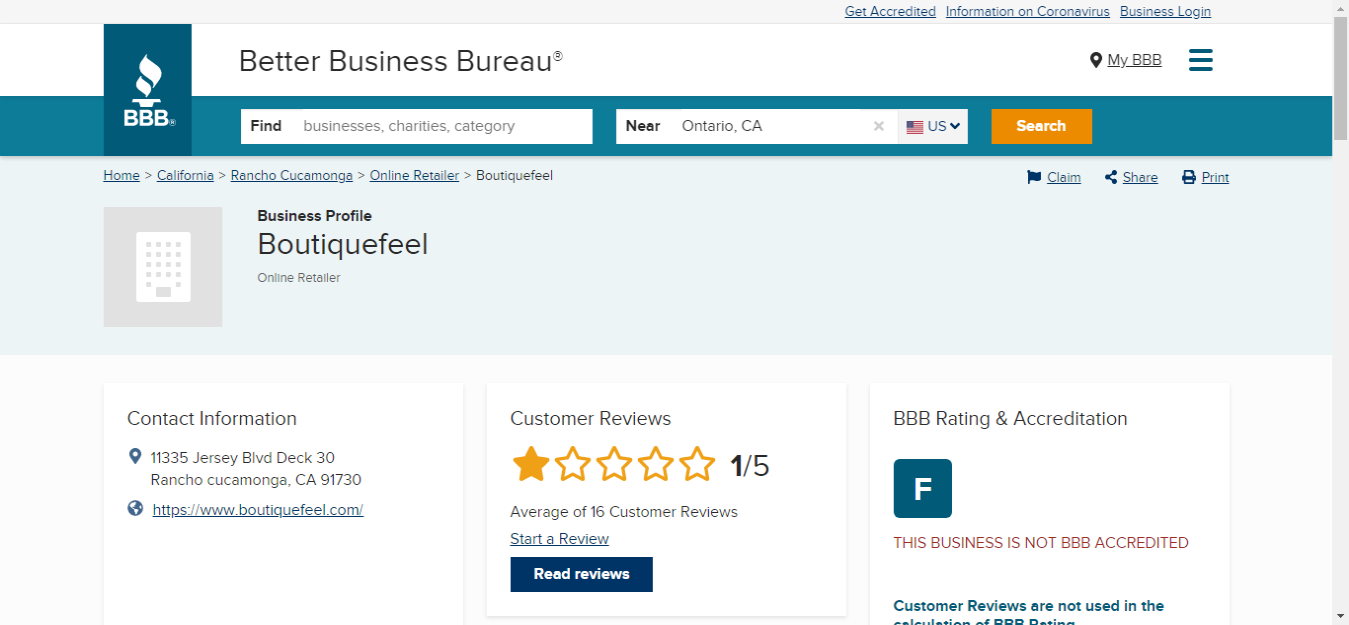Click the fifth empty rating star

pos(697,465)
